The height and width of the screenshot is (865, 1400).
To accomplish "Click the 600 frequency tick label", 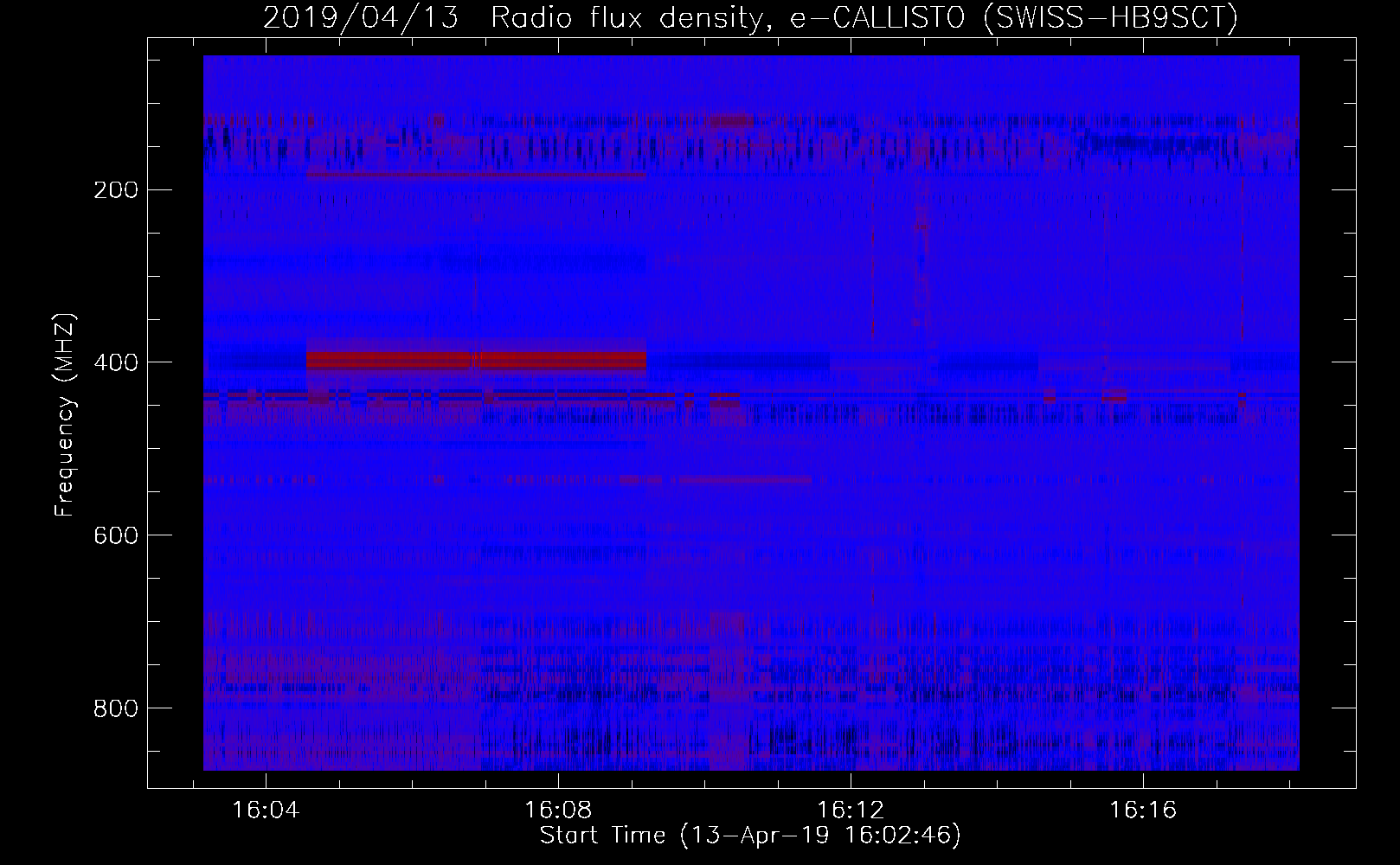I will tap(115, 535).
